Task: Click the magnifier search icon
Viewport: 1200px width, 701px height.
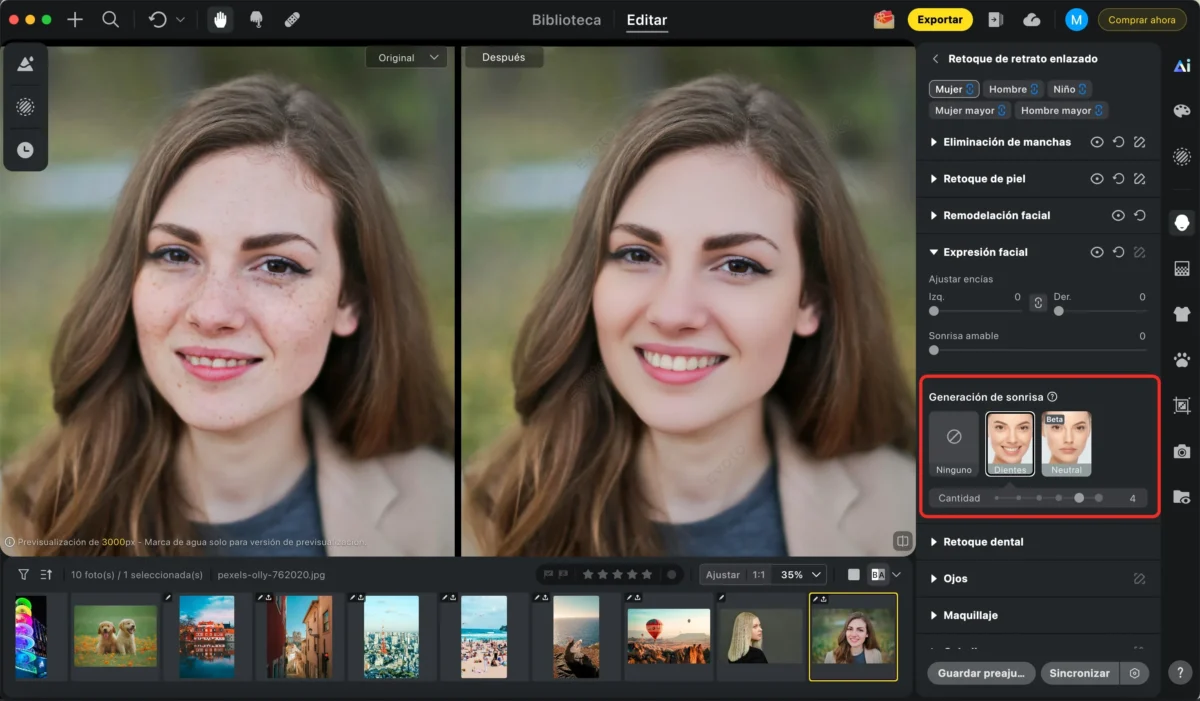Action: coord(111,20)
